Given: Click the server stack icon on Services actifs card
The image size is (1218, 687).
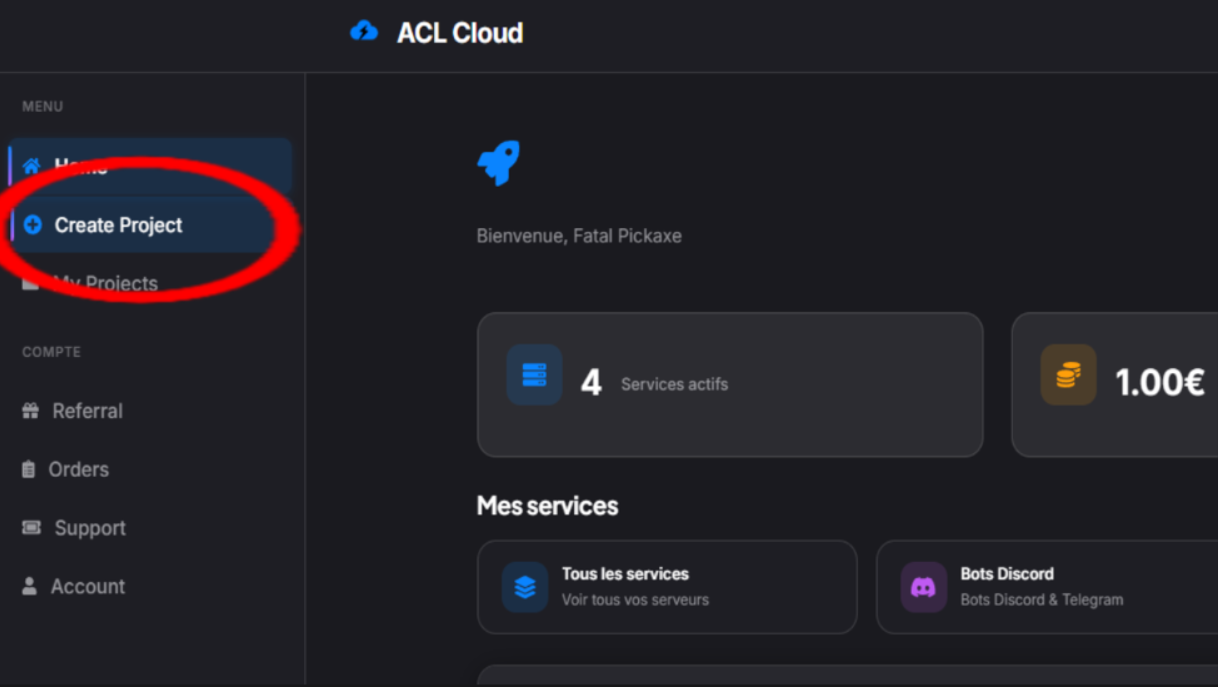Looking at the screenshot, I should coord(534,374).
